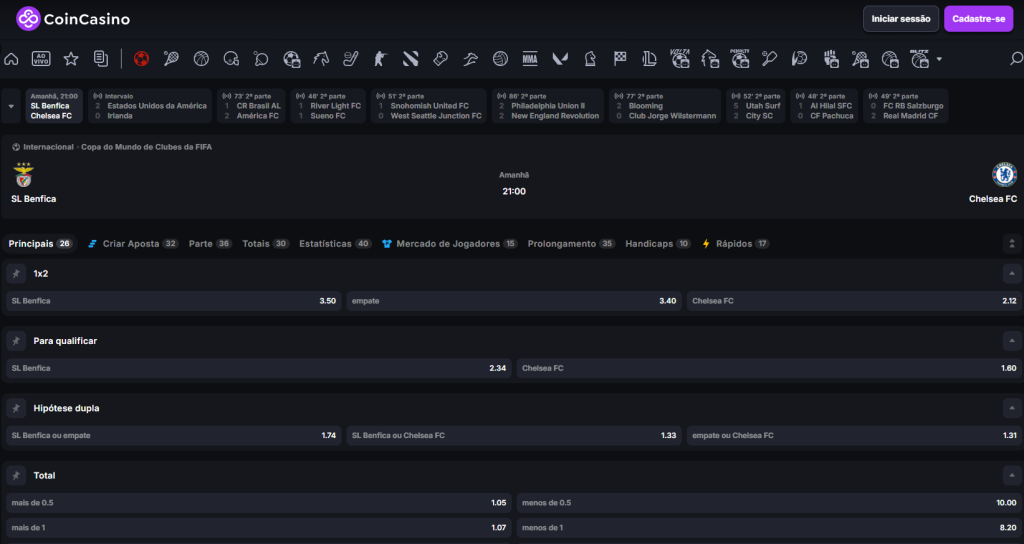1024x544 pixels.
Task: Select the Valorant icon
Action: tap(560, 59)
